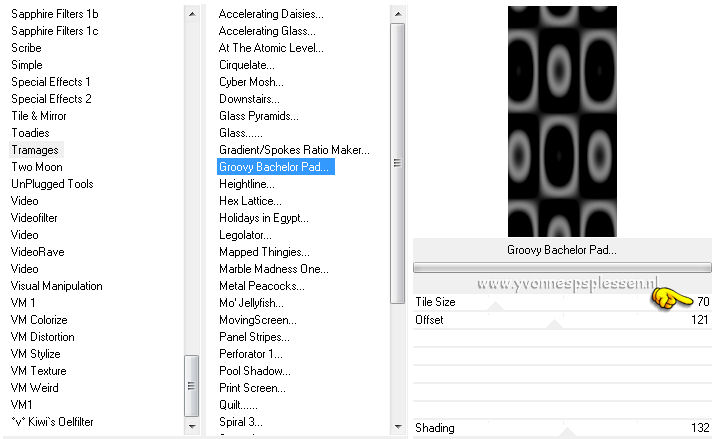The width and height of the screenshot is (714, 439).
Task: Pick the Quilt filter
Action: (238, 405)
